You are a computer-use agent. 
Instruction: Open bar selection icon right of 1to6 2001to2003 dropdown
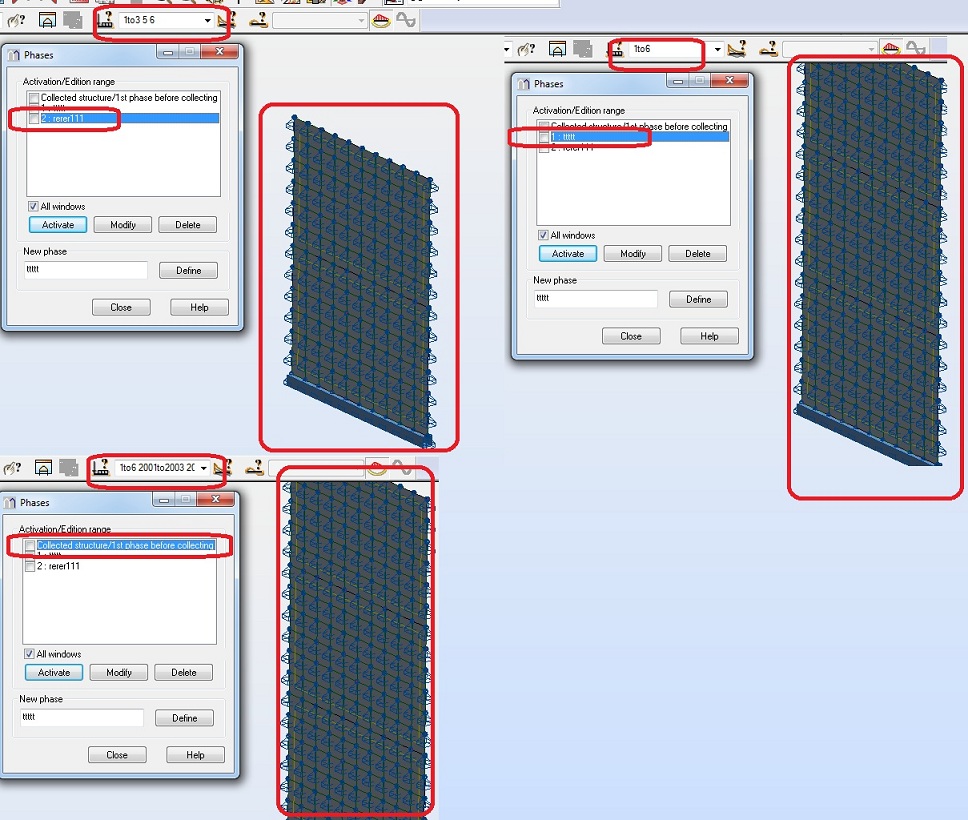click(223, 468)
